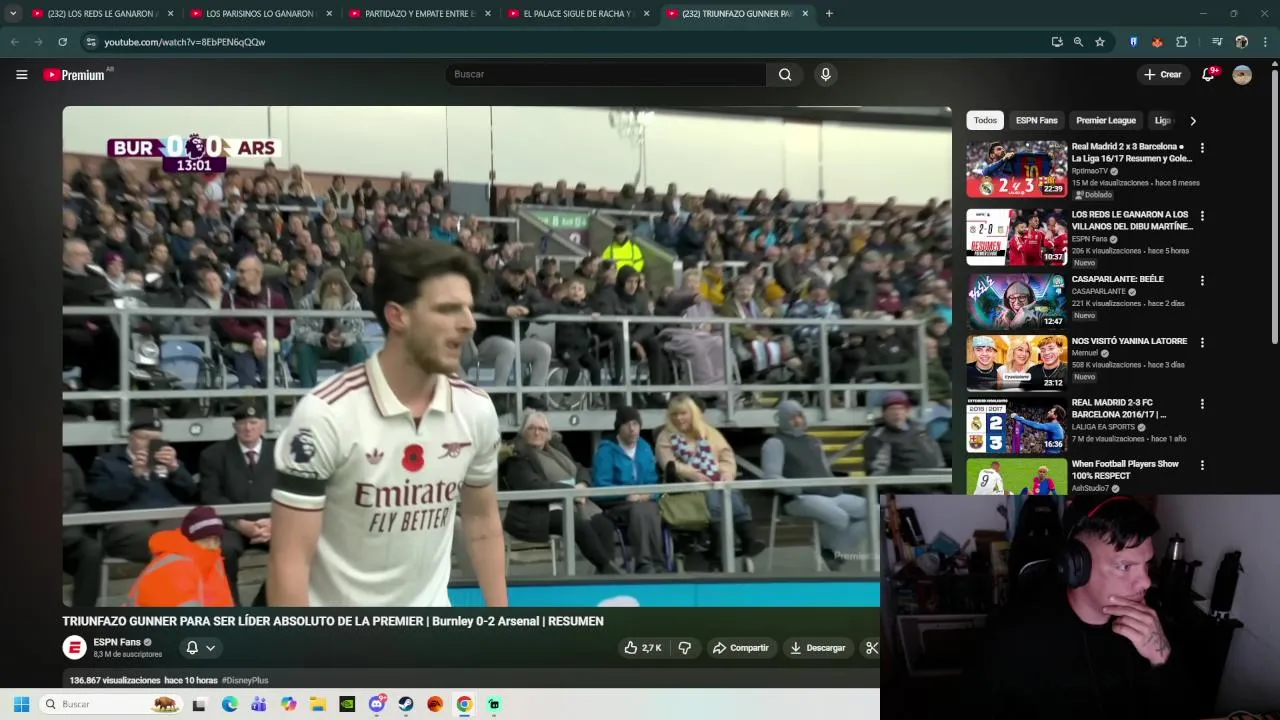The height and width of the screenshot is (720, 1280).
Task: Bookmark this page with star icon
Action: (x=1100, y=42)
